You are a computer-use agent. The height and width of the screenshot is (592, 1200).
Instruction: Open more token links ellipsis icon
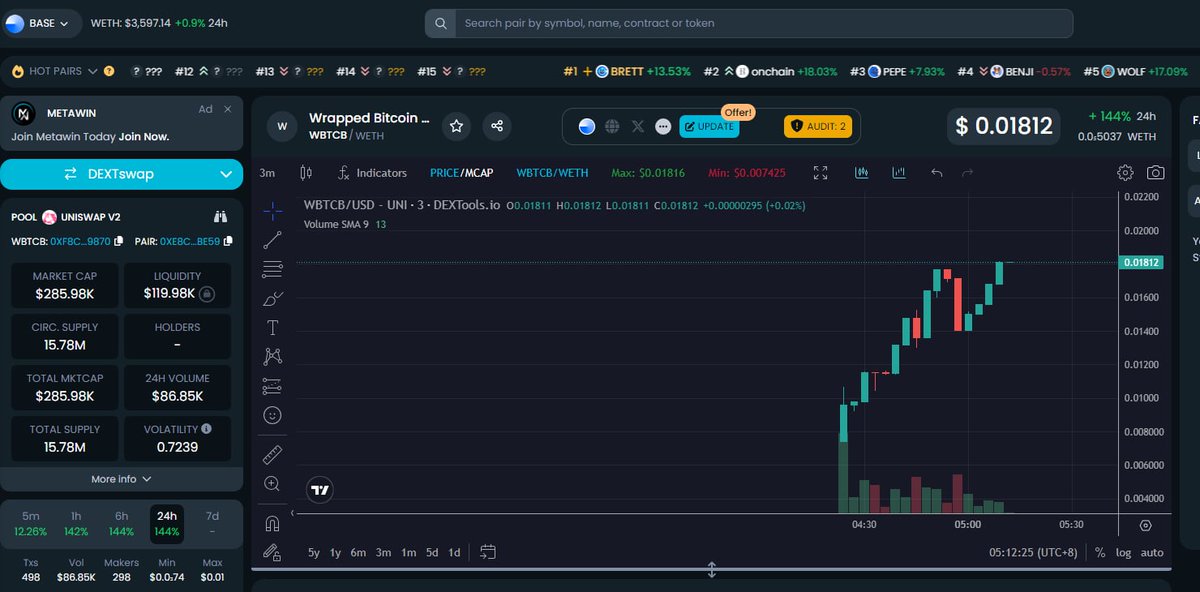pyautogui.click(x=663, y=126)
